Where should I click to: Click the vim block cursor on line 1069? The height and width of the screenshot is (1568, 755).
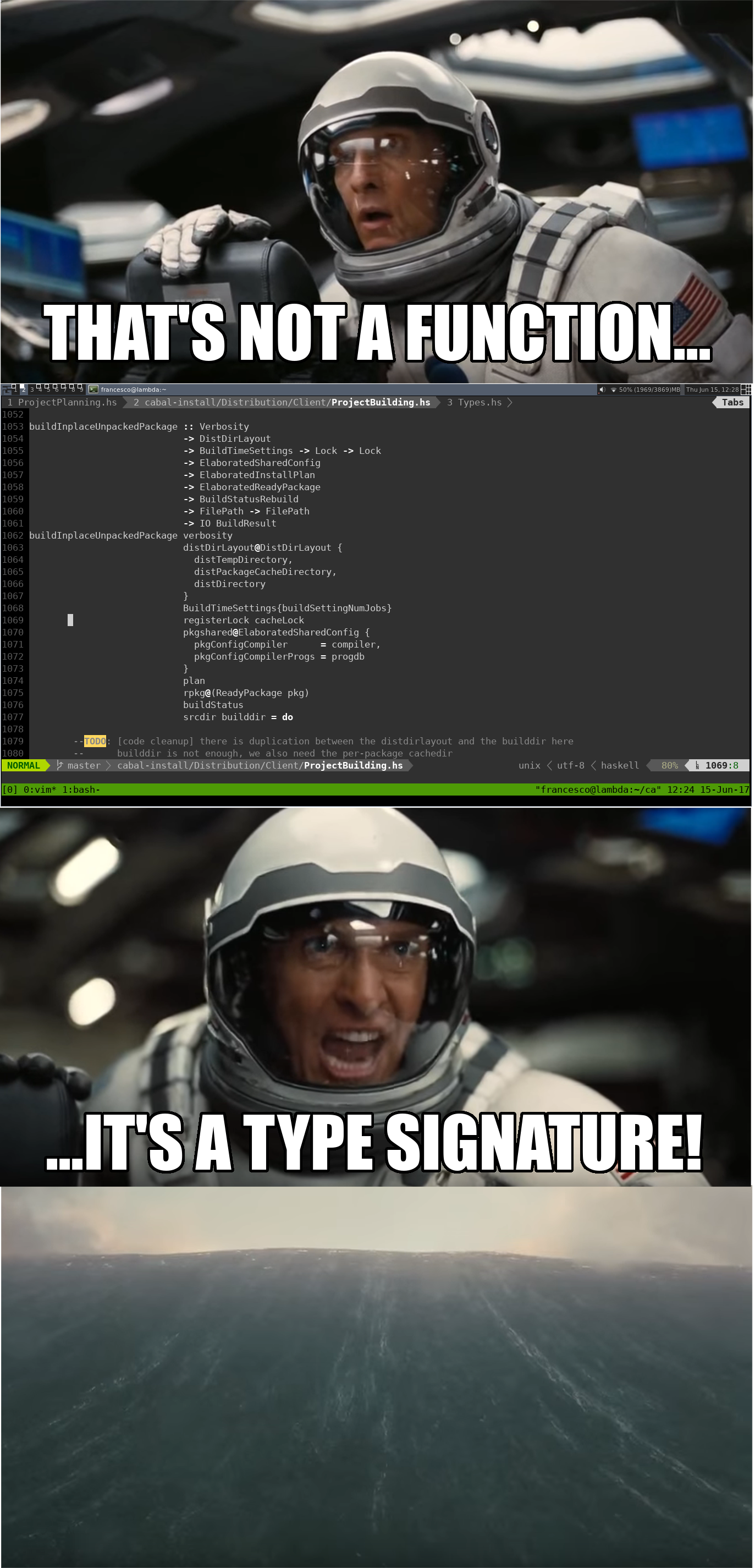(x=70, y=620)
